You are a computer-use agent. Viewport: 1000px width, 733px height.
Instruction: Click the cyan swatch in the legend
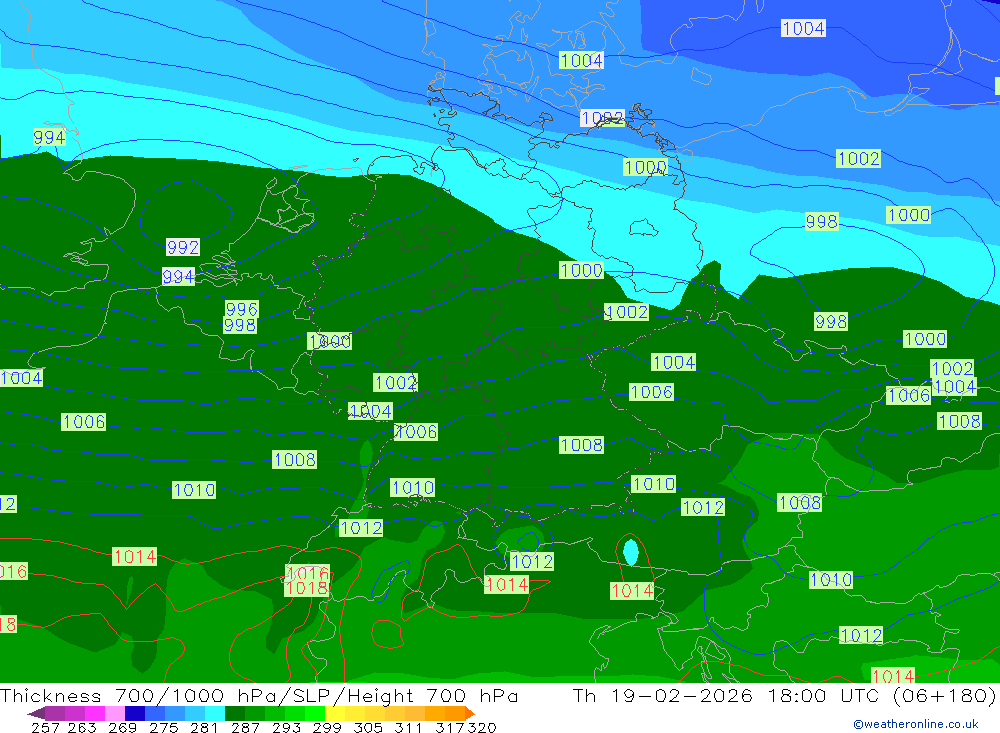pyautogui.click(x=214, y=713)
